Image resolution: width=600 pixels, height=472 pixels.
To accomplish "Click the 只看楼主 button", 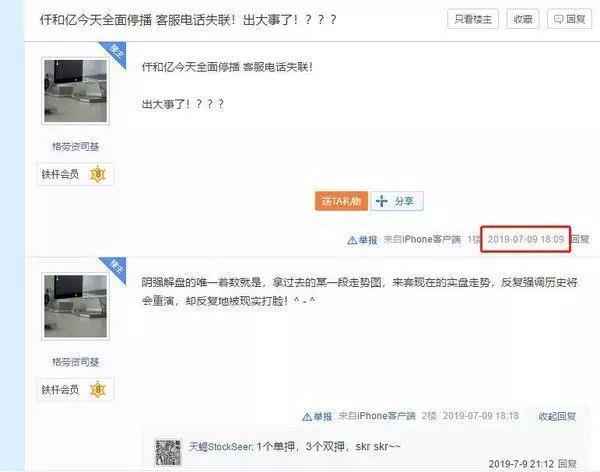I will coord(473,19).
